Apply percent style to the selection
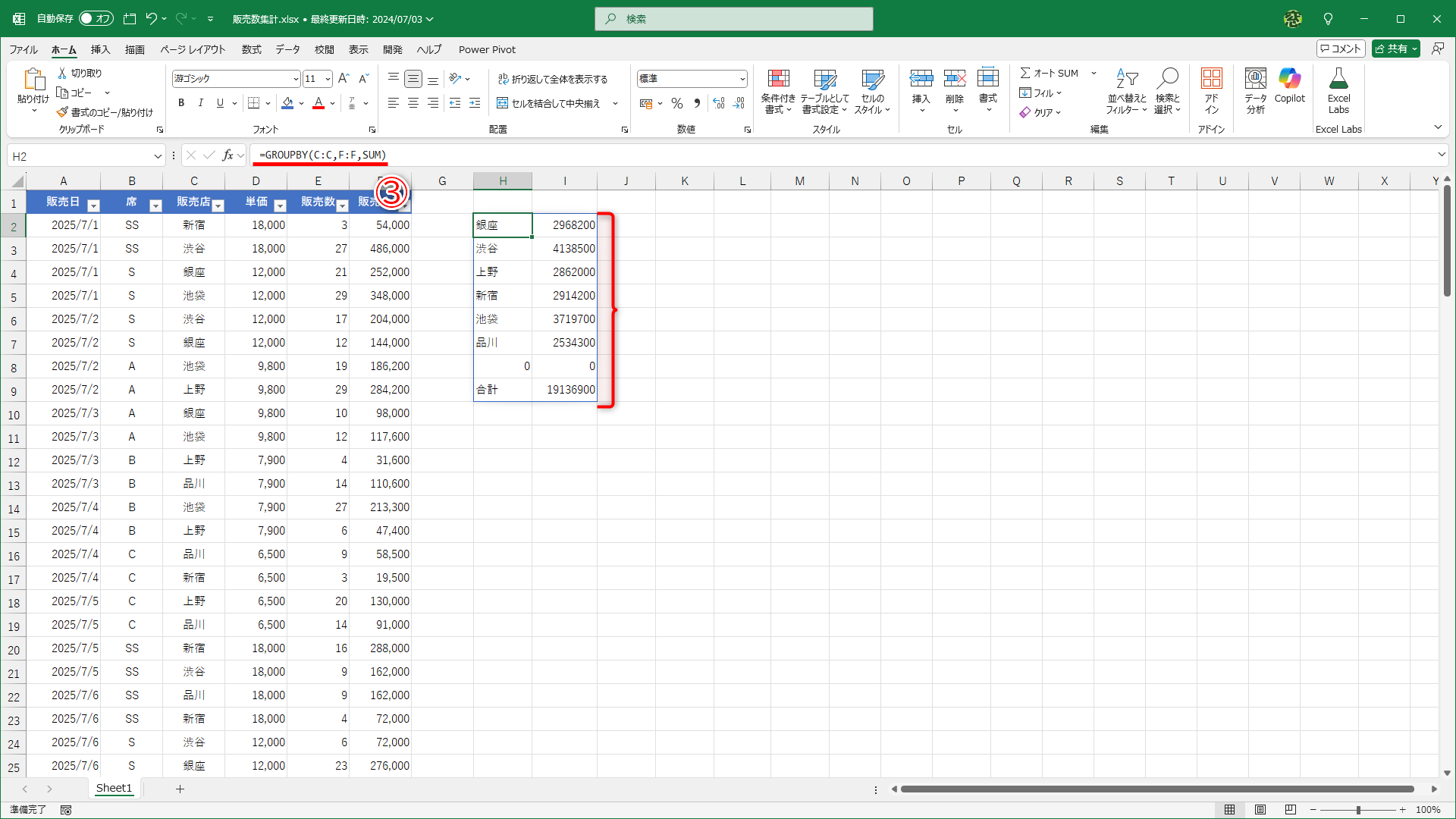Viewport: 1456px width, 819px height. (677, 103)
